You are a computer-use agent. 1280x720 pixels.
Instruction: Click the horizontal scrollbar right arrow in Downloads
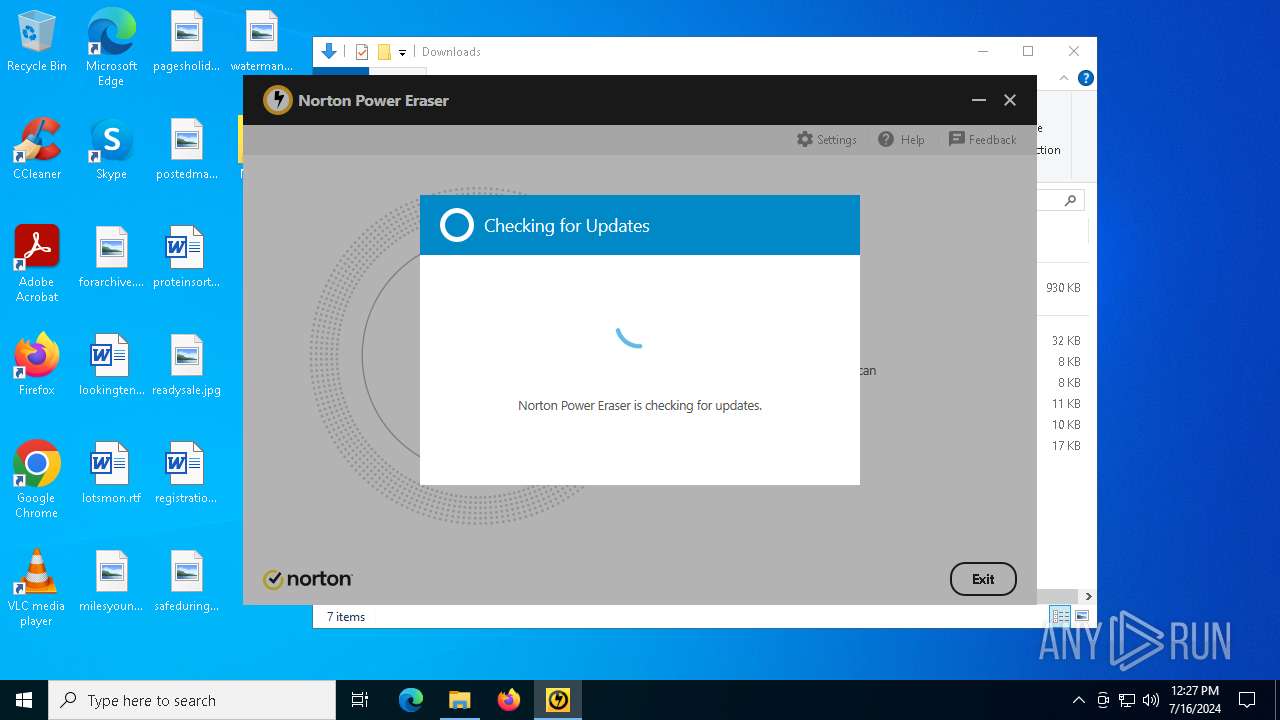pyautogui.click(x=1088, y=597)
